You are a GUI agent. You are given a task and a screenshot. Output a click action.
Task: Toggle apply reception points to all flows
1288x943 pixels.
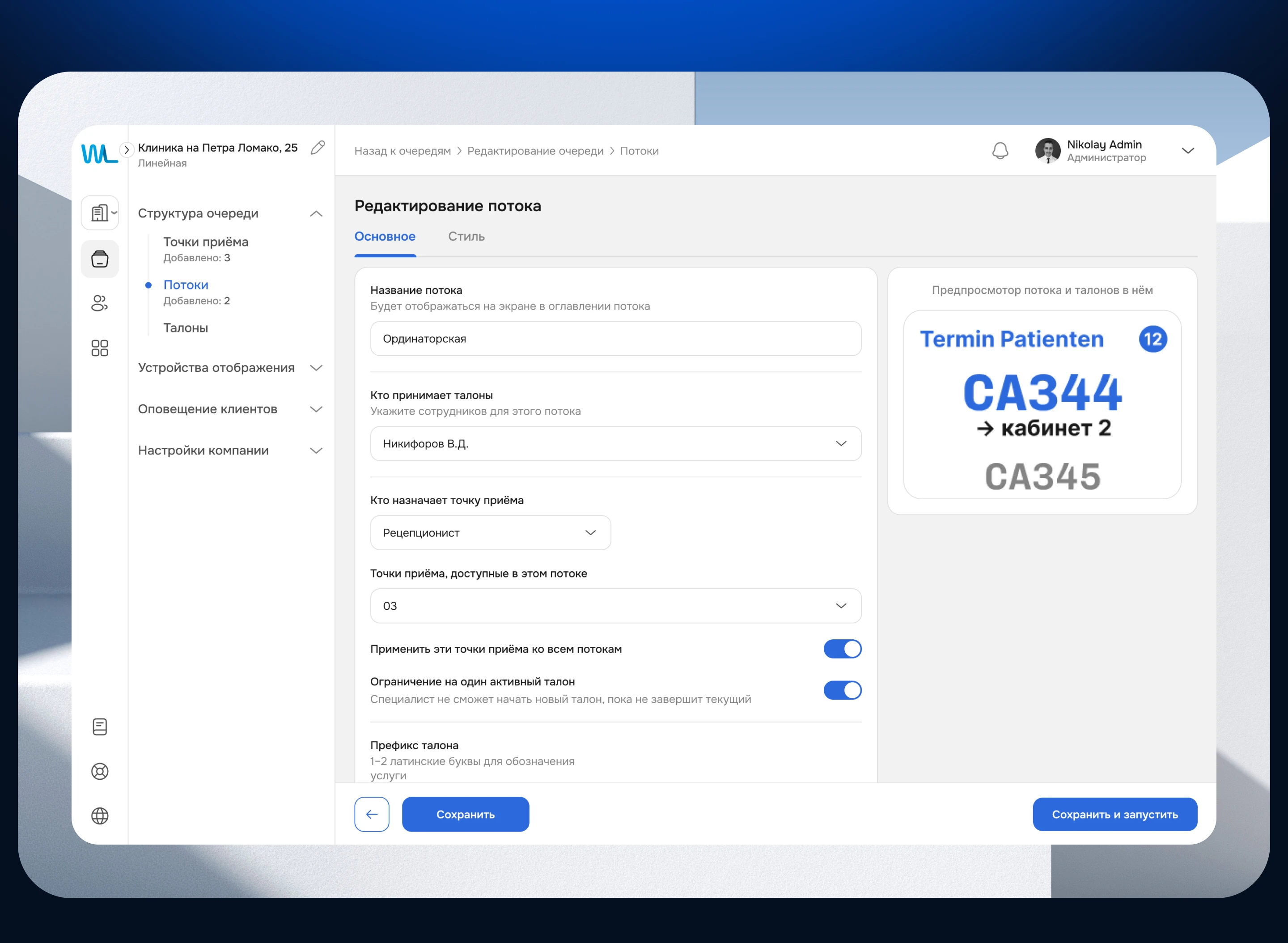tap(842, 649)
